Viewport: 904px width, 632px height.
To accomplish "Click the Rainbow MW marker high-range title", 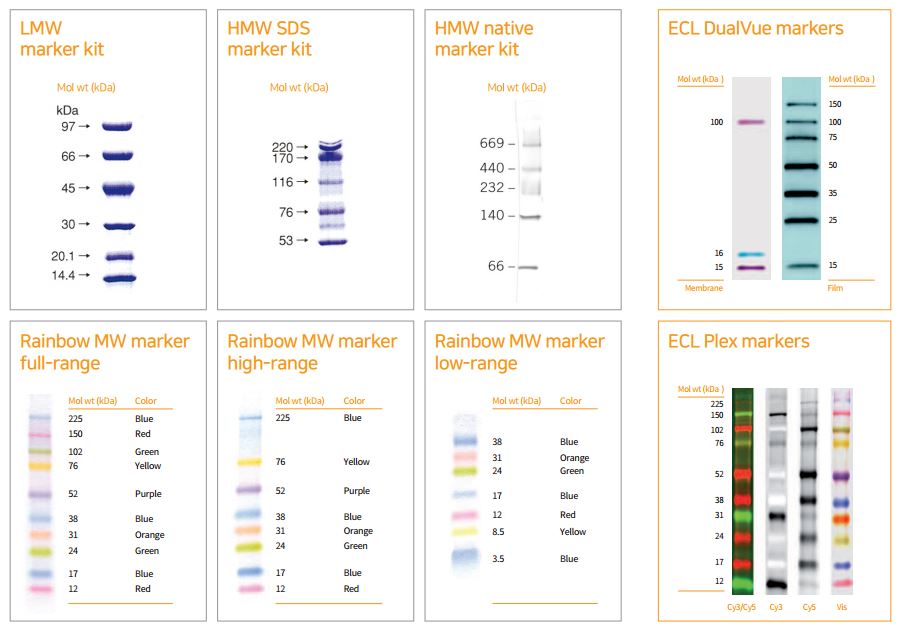I will tap(312, 352).
